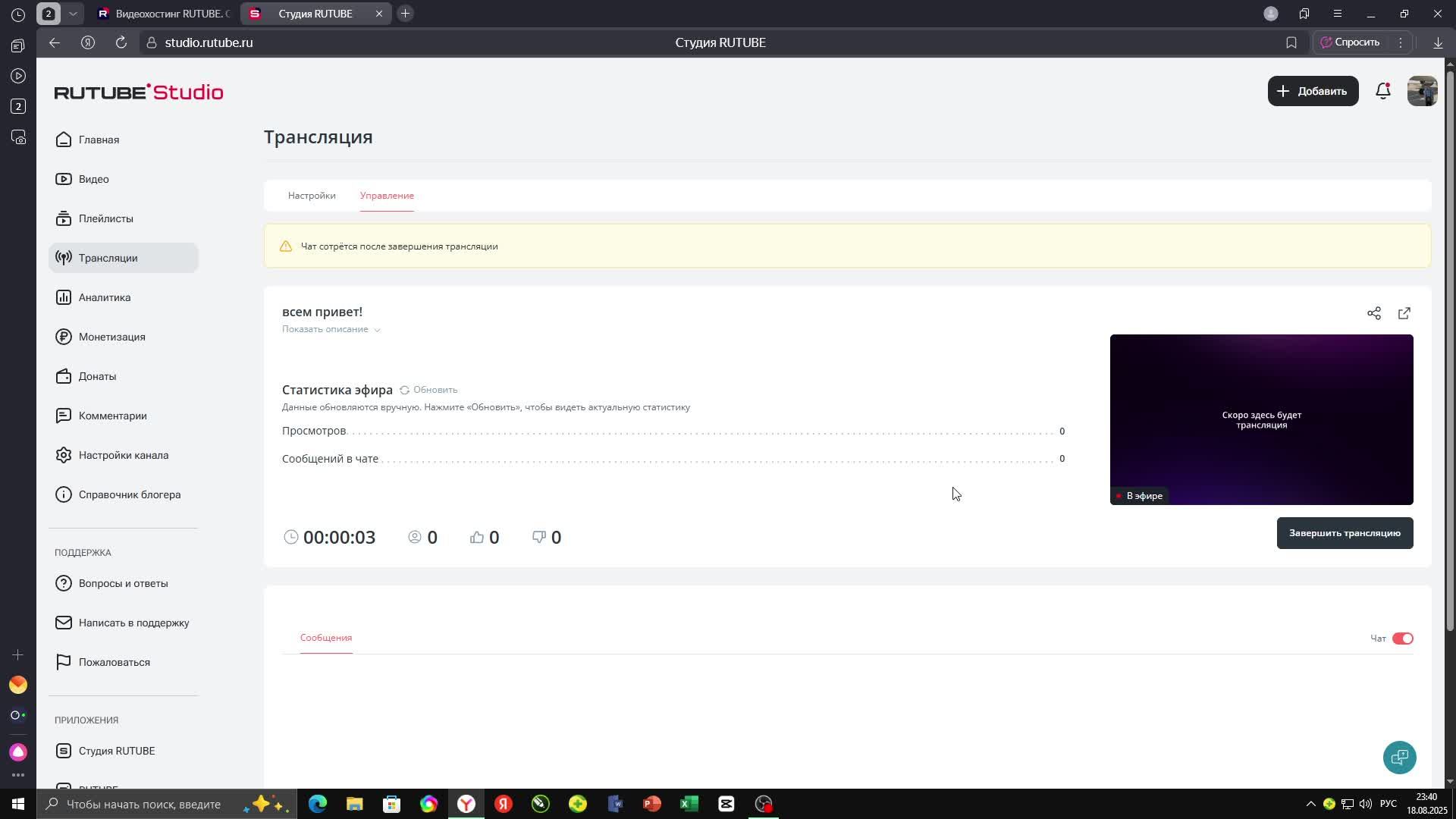The height and width of the screenshot is (819, 1456).
Task: Click the page vertical scrollbar
Action: click(1450, 349)
